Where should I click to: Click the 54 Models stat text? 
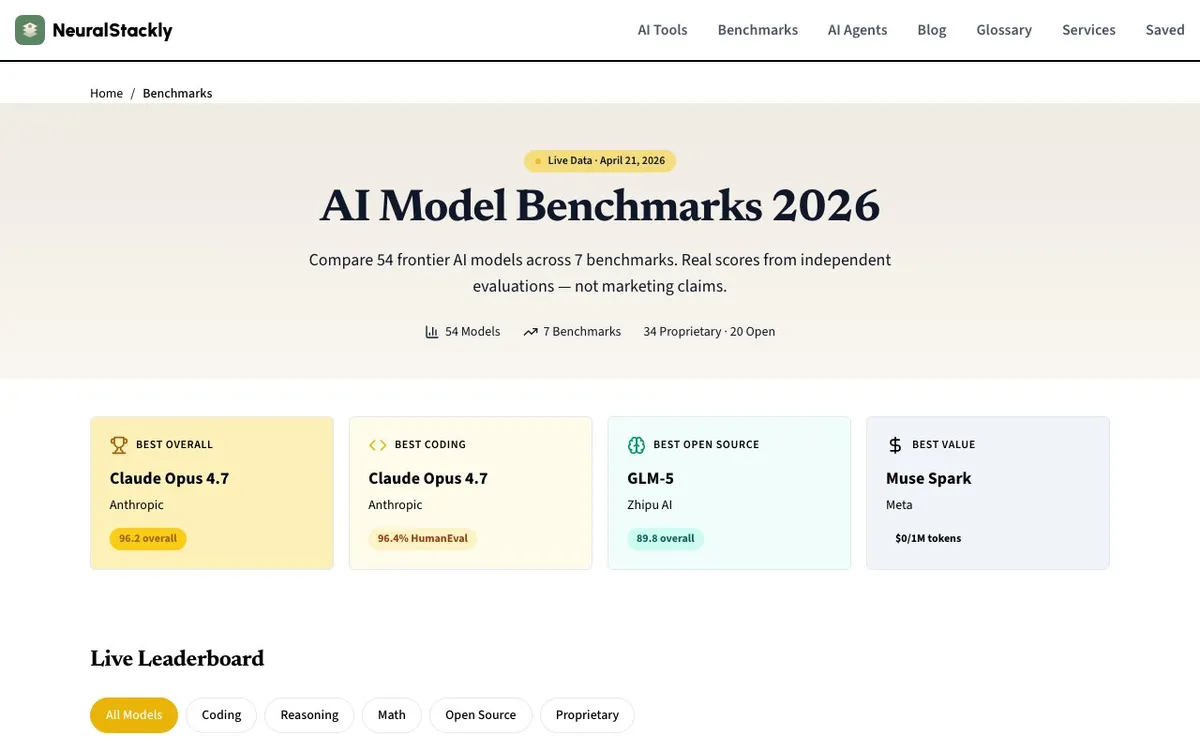pos(472,332)
